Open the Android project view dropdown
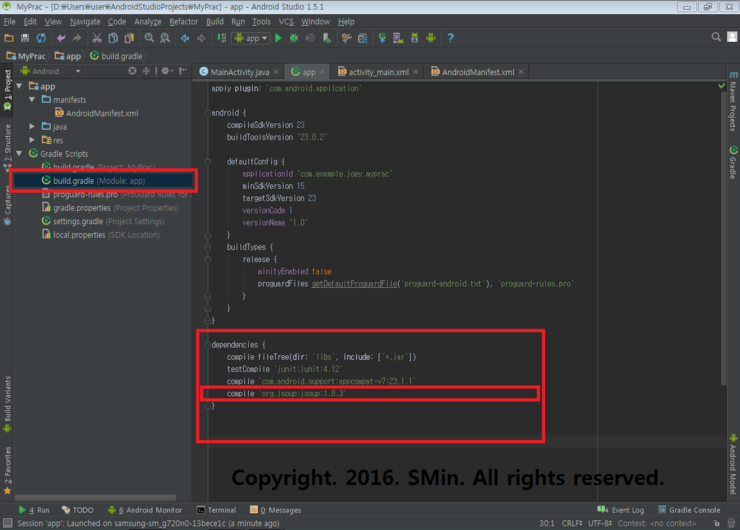Viewport: 740px width, 530px height. tap(50, 71)
